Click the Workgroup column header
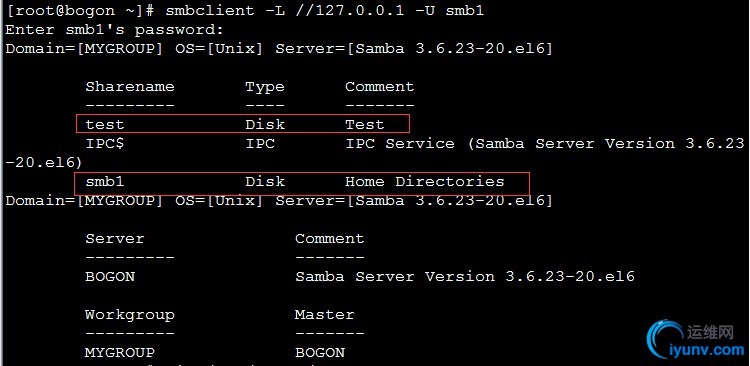The height and width of the screenshot is (366, 750). pos(130,315)
